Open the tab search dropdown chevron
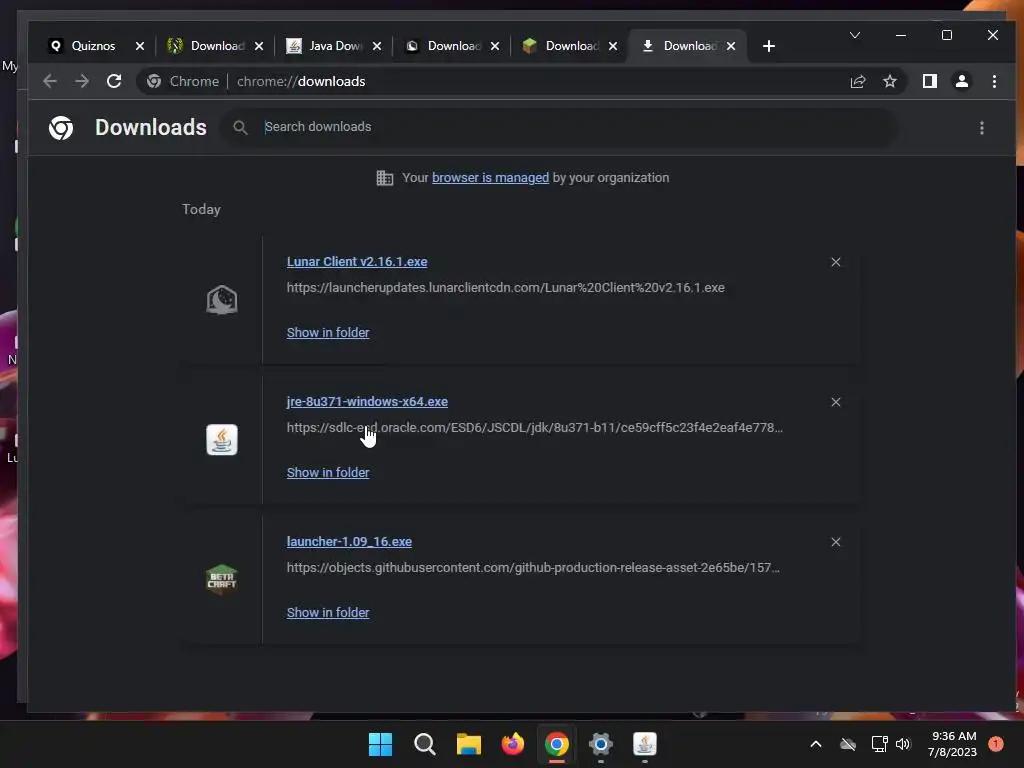Viewport: 1024px width, 768px height. tap(854, 35)
